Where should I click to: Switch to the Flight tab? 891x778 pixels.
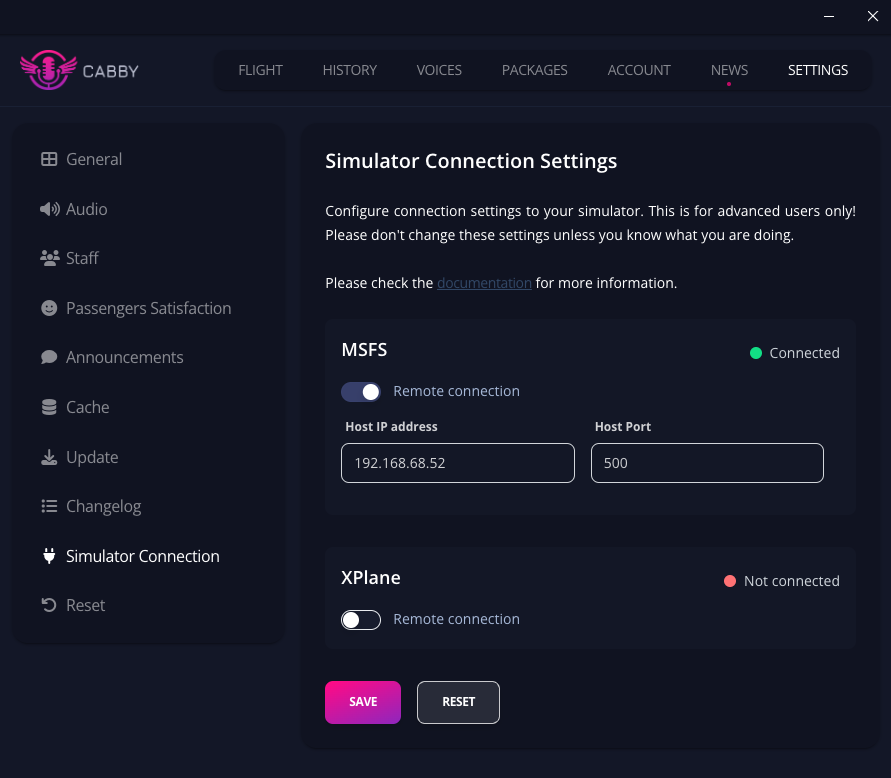260,70
